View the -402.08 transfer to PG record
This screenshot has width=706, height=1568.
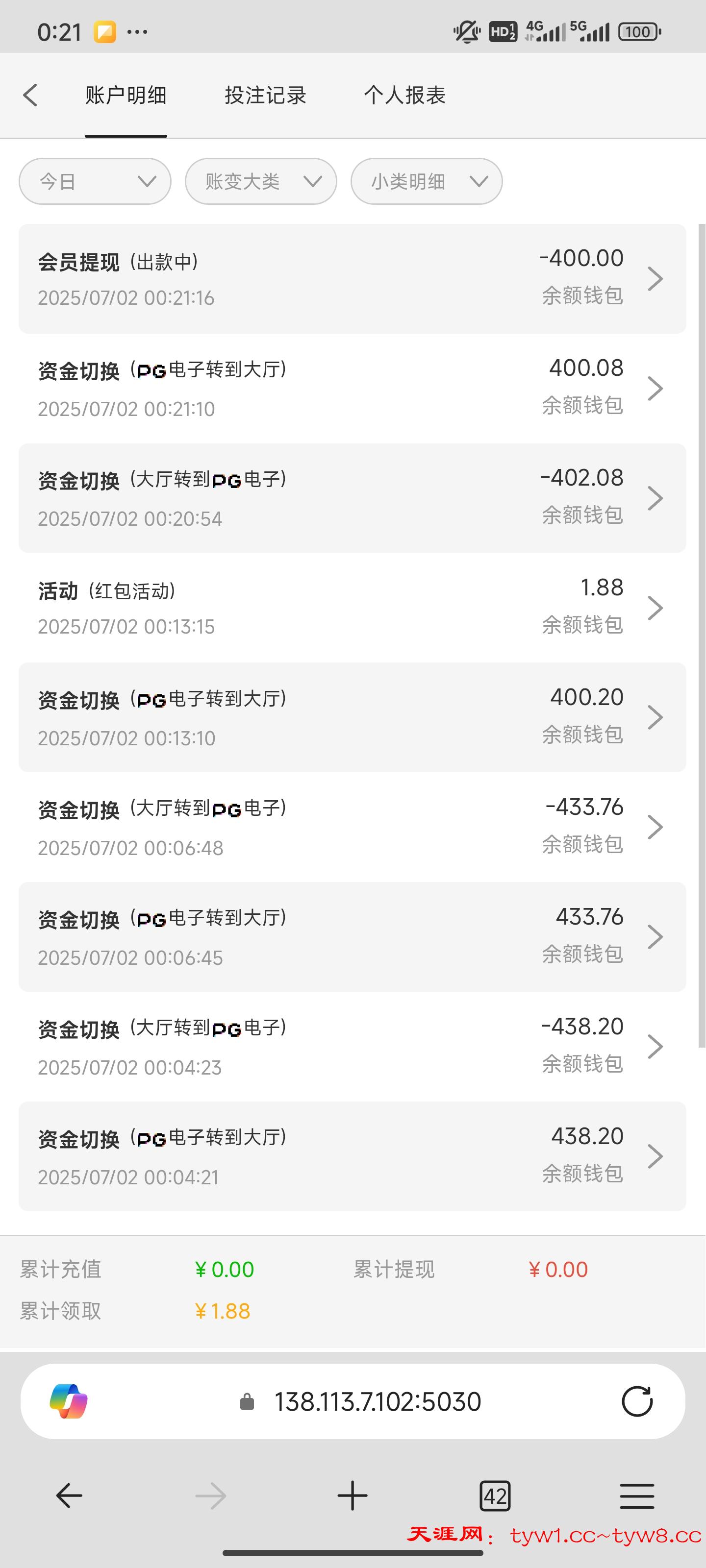coord(352,498)
